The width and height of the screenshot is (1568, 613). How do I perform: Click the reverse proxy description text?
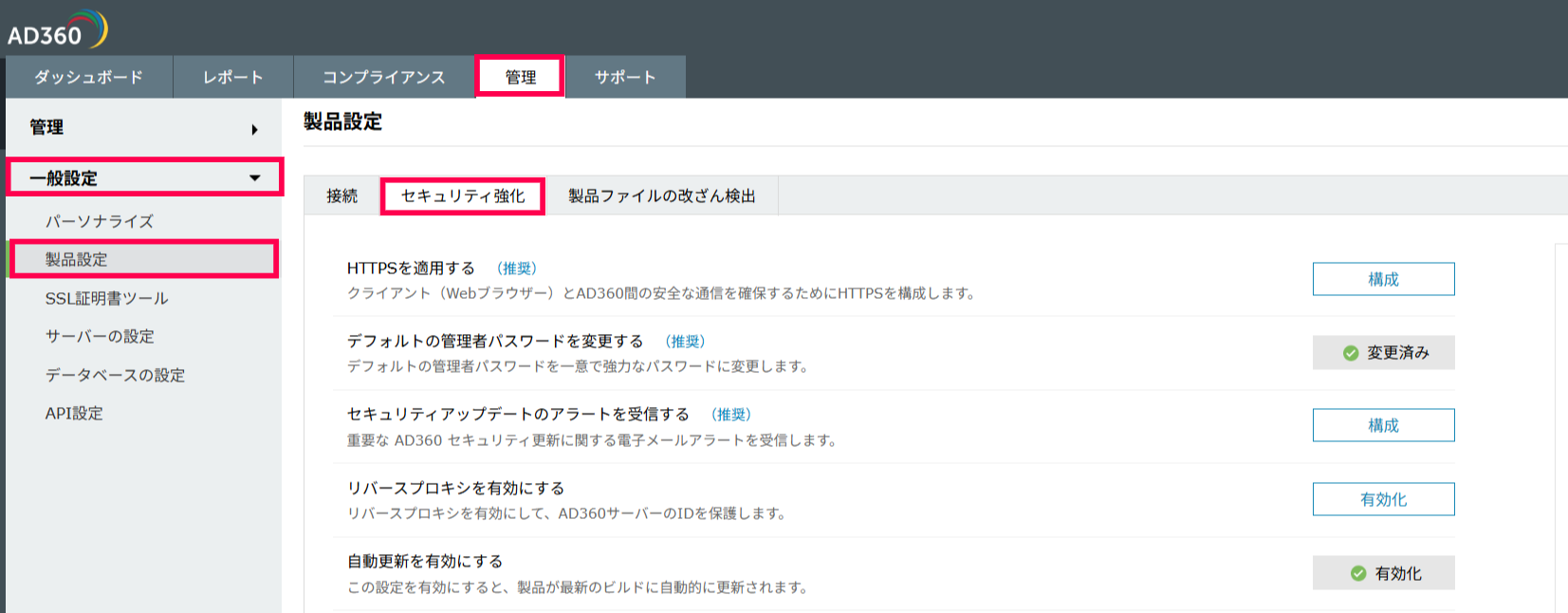[x=567, y=513]
